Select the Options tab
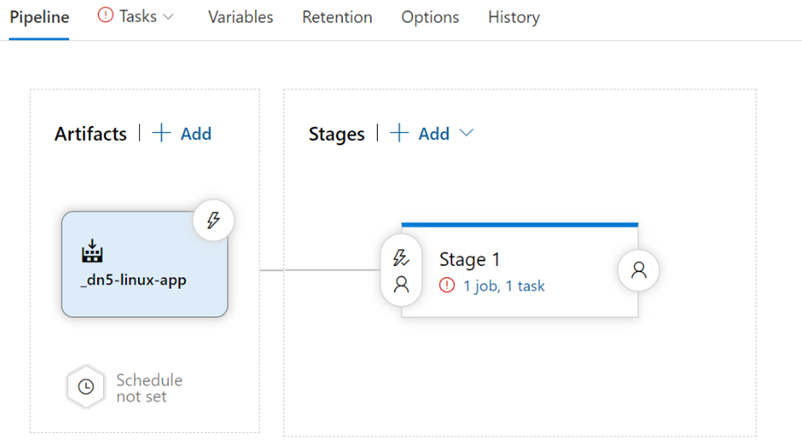Image resolution: width=802 pixels, height=447 pixels. coord(430,17)
